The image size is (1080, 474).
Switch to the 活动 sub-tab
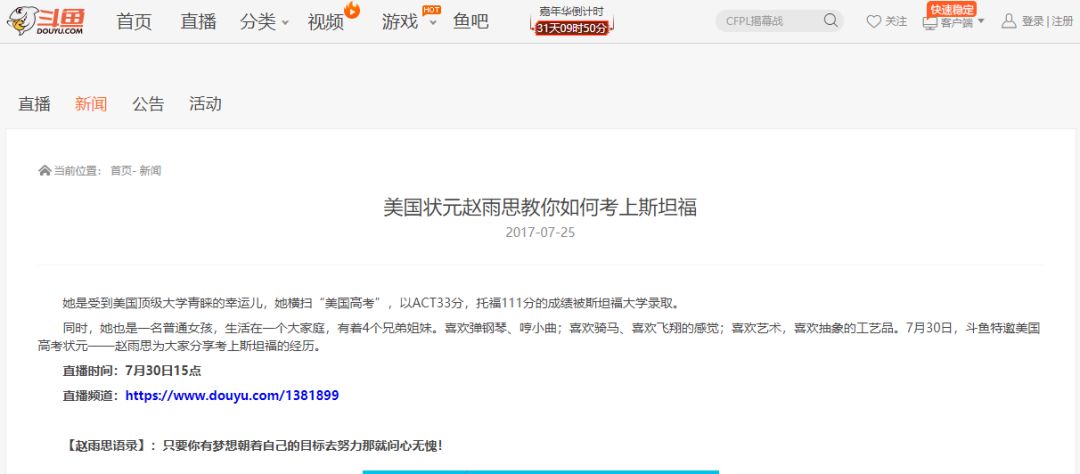coord(205,104)
